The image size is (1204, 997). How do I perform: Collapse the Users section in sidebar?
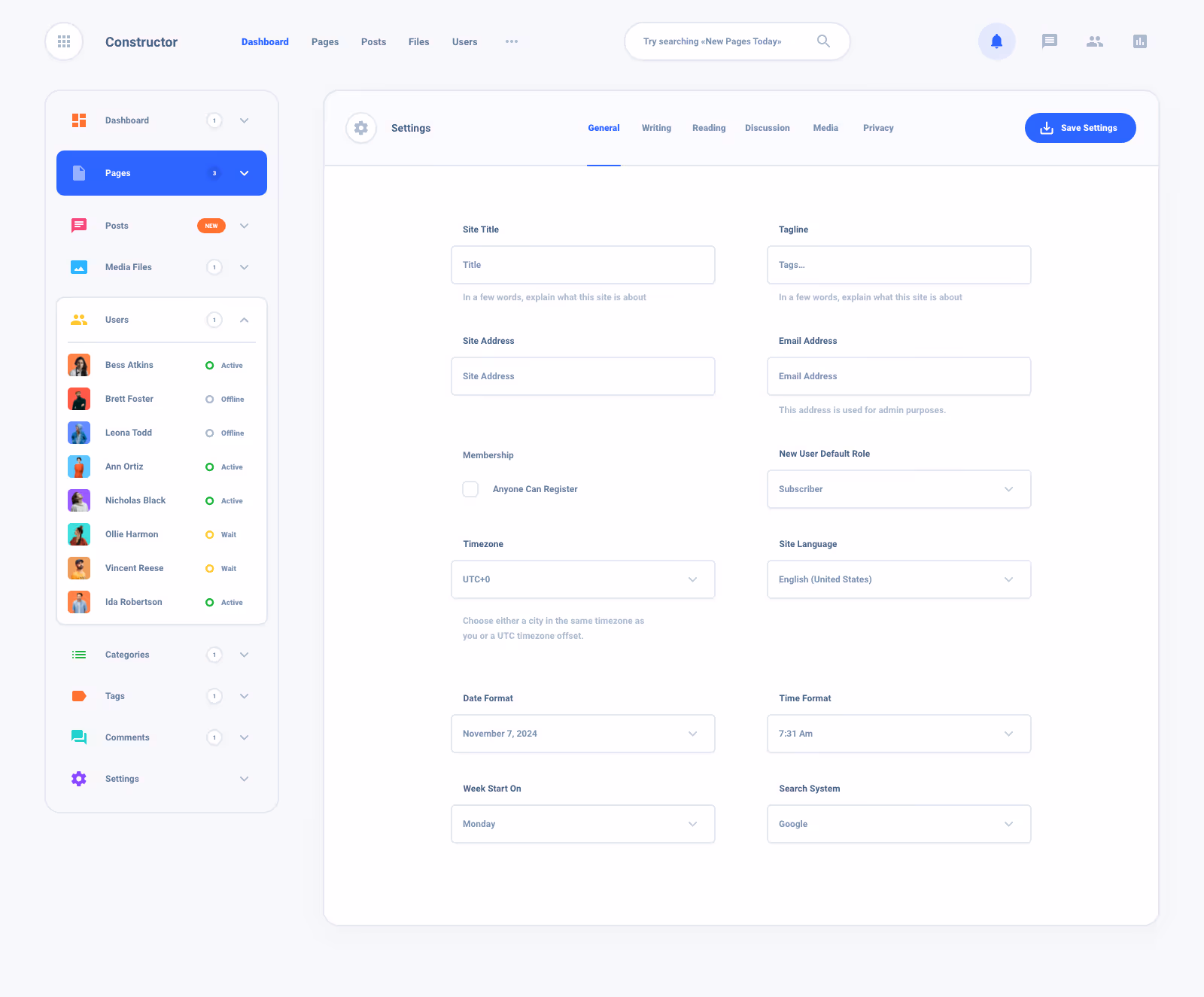(x=244, y=319)
